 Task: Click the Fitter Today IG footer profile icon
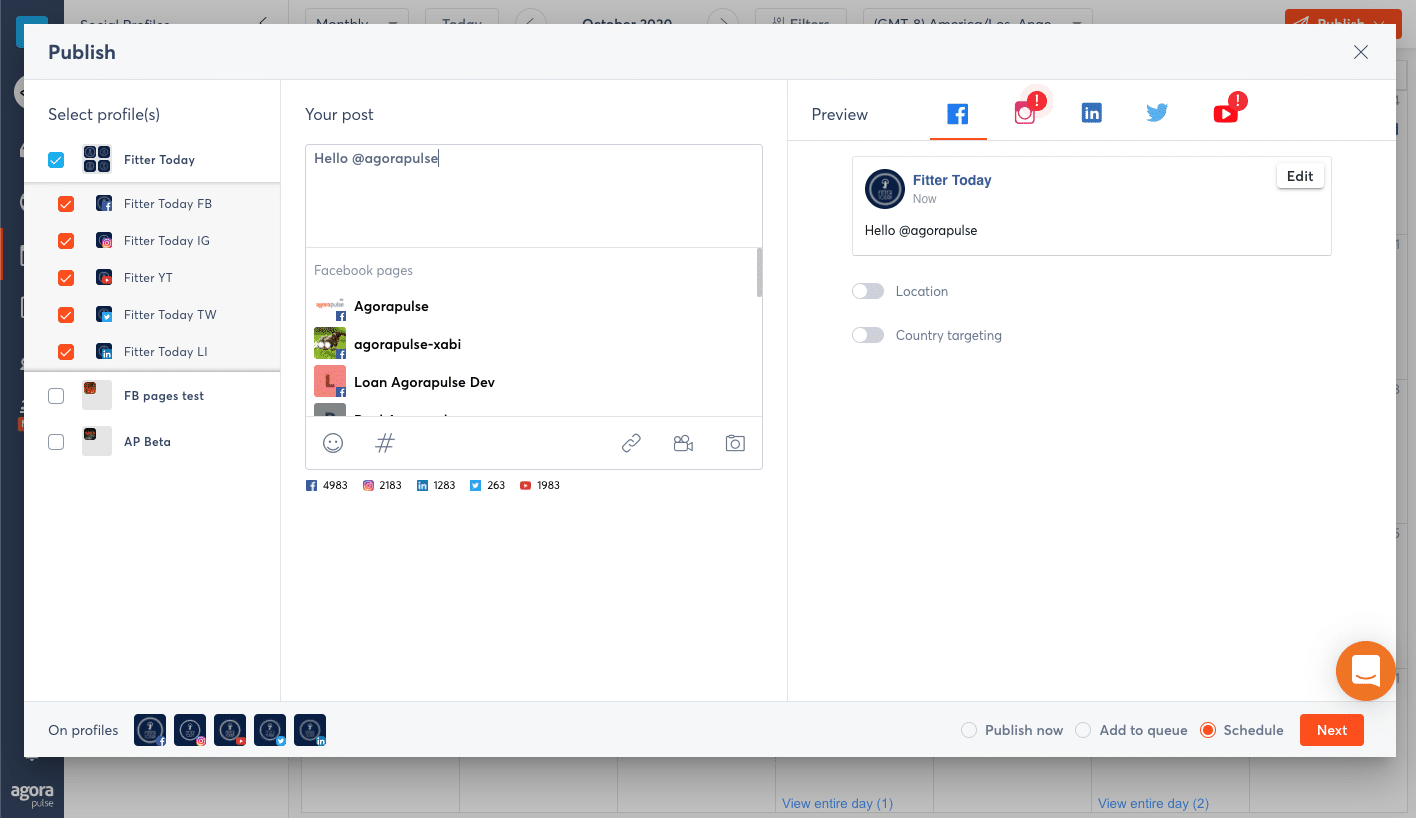pyautogui.click(x=190, y=730)
